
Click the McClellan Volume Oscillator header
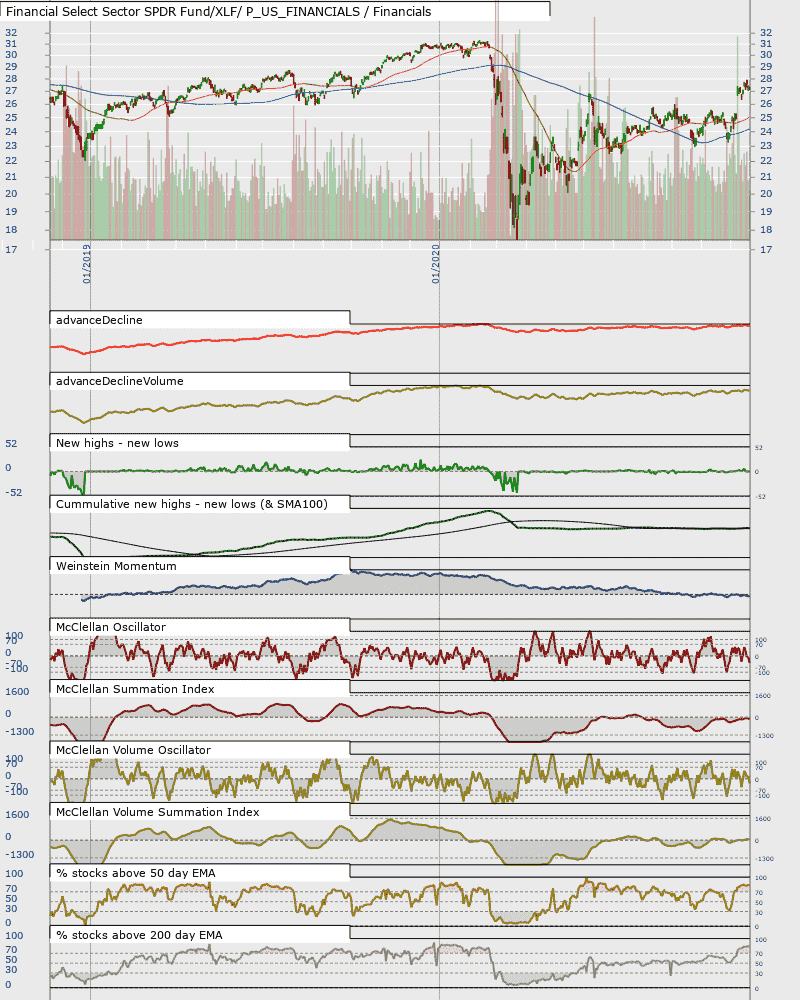[x=133, y=751]
